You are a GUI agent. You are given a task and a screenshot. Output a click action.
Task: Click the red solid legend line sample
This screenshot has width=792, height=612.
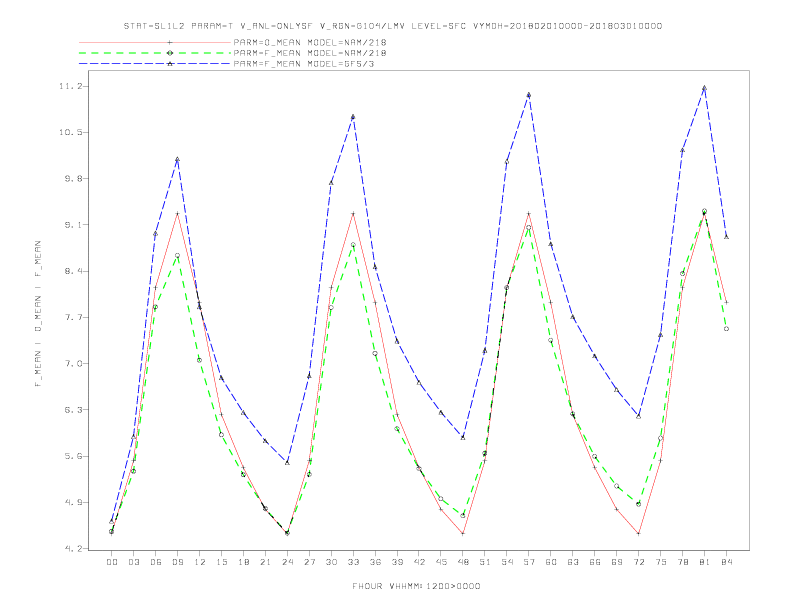coord(155,42)
